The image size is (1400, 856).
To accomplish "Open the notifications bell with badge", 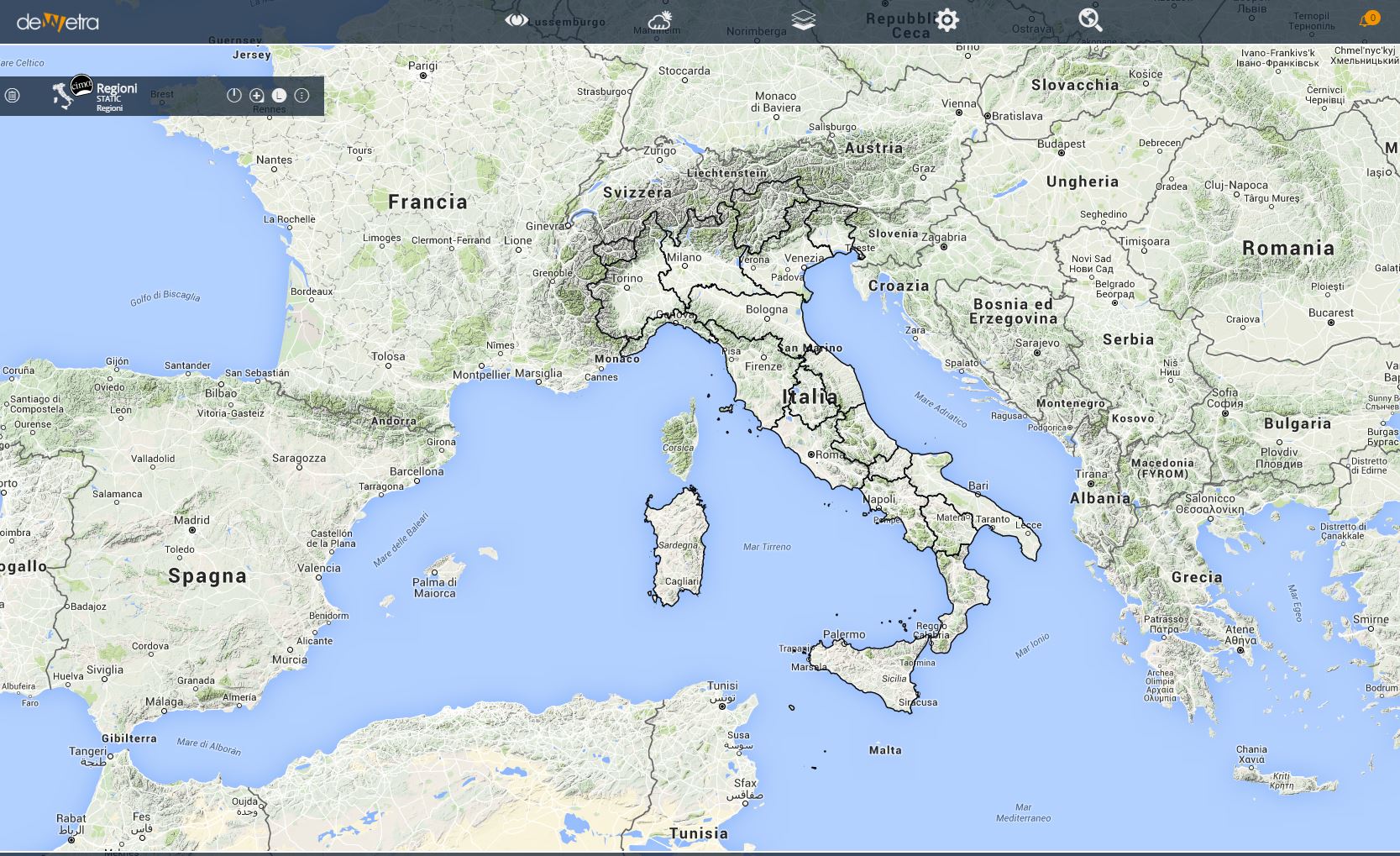I will pyautogui.click(x=1366, y=20).
